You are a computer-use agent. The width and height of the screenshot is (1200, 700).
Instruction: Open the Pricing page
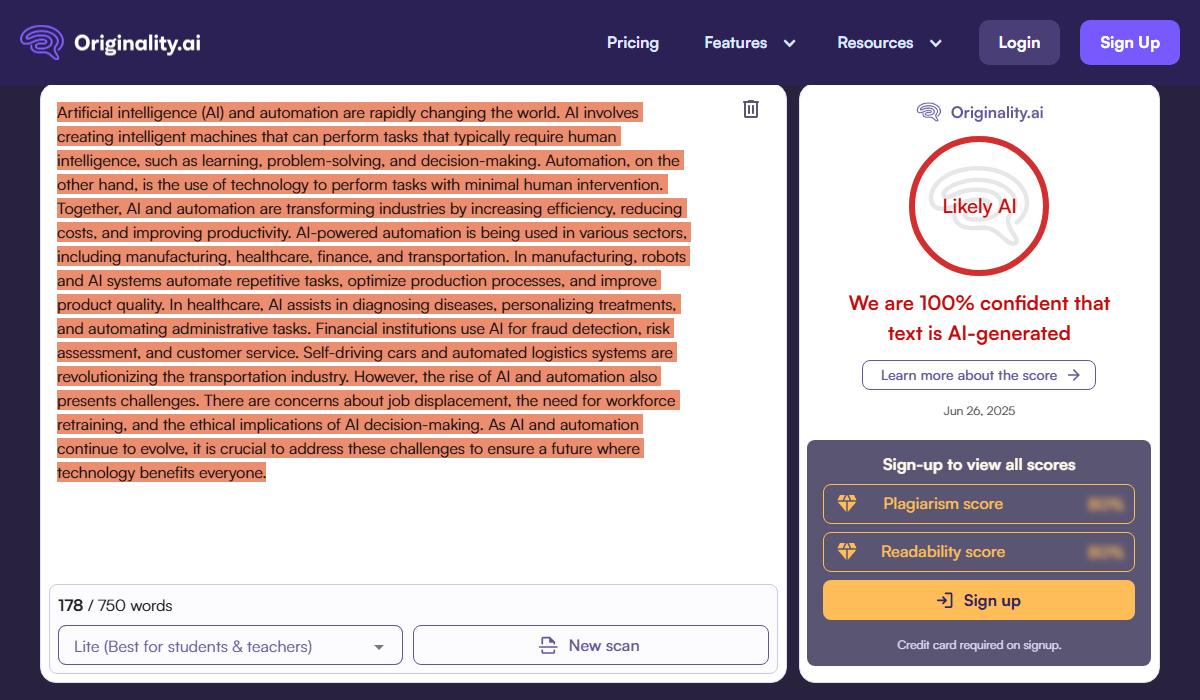(633, 43)
